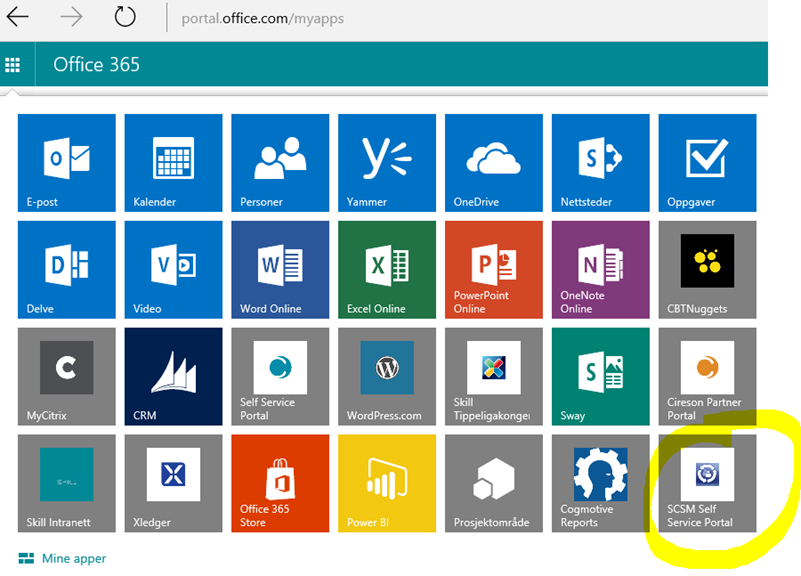Launch PowerPoint Online tile
The image size is (801, 576).
[x=494, y=270]
